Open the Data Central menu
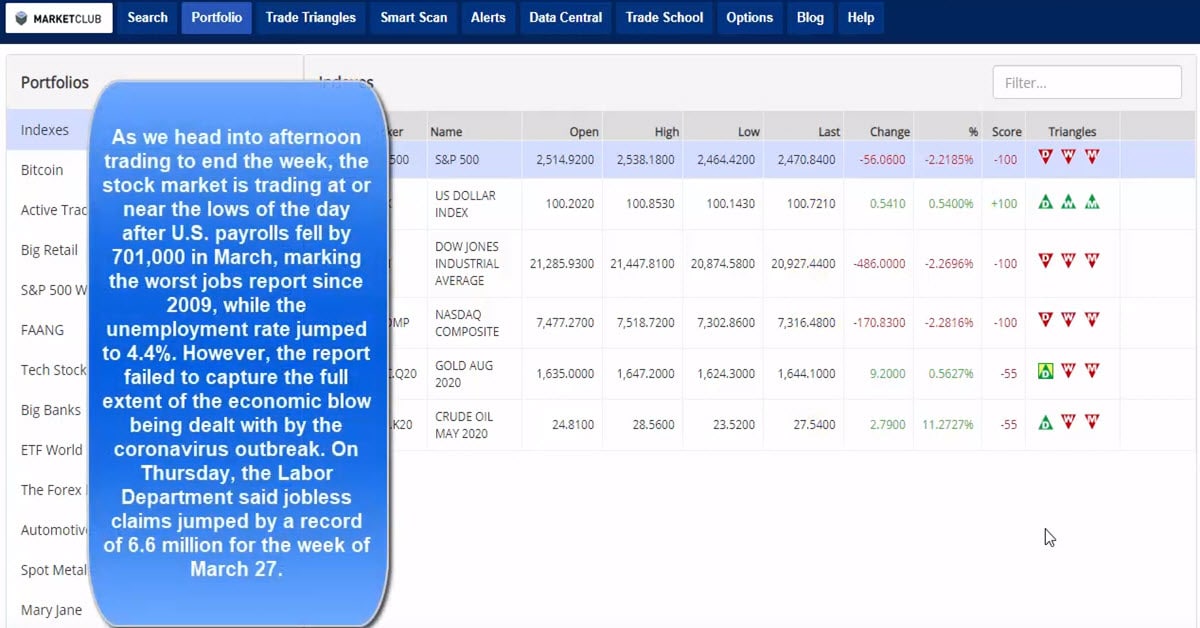The image size is (1200, 628). (x=566, y=18)
